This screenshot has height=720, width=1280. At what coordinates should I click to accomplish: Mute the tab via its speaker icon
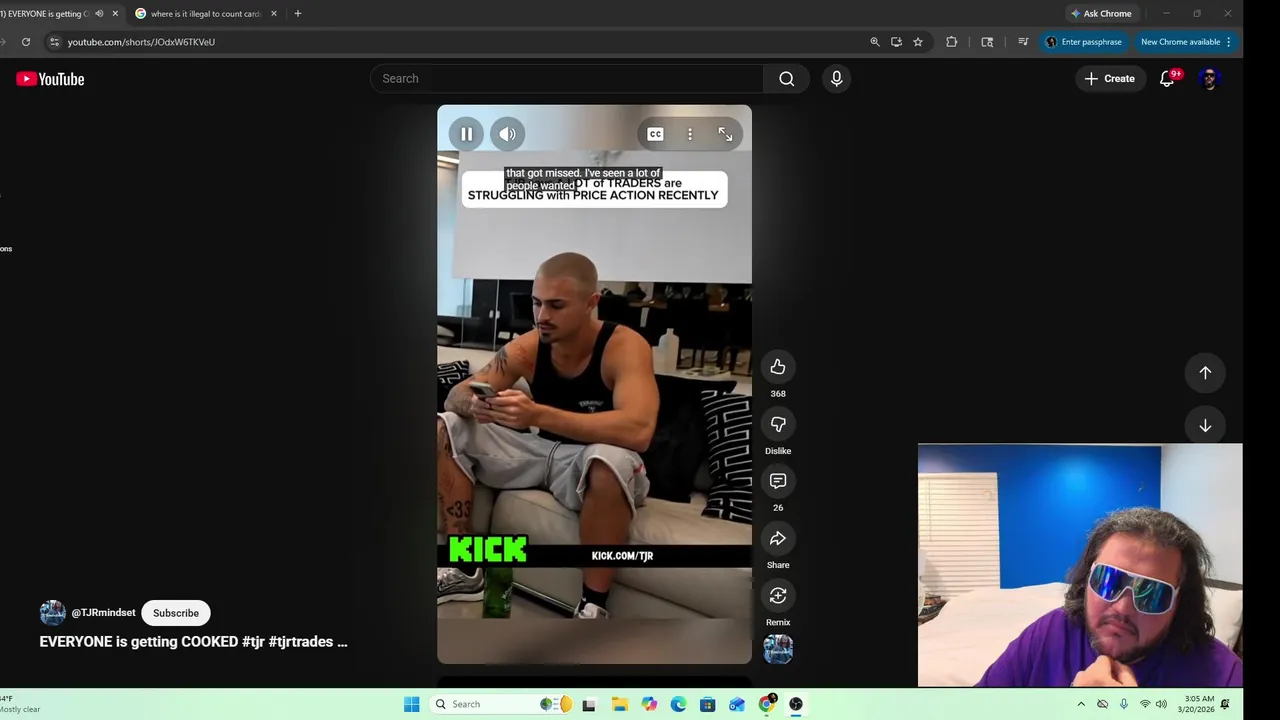99,14
